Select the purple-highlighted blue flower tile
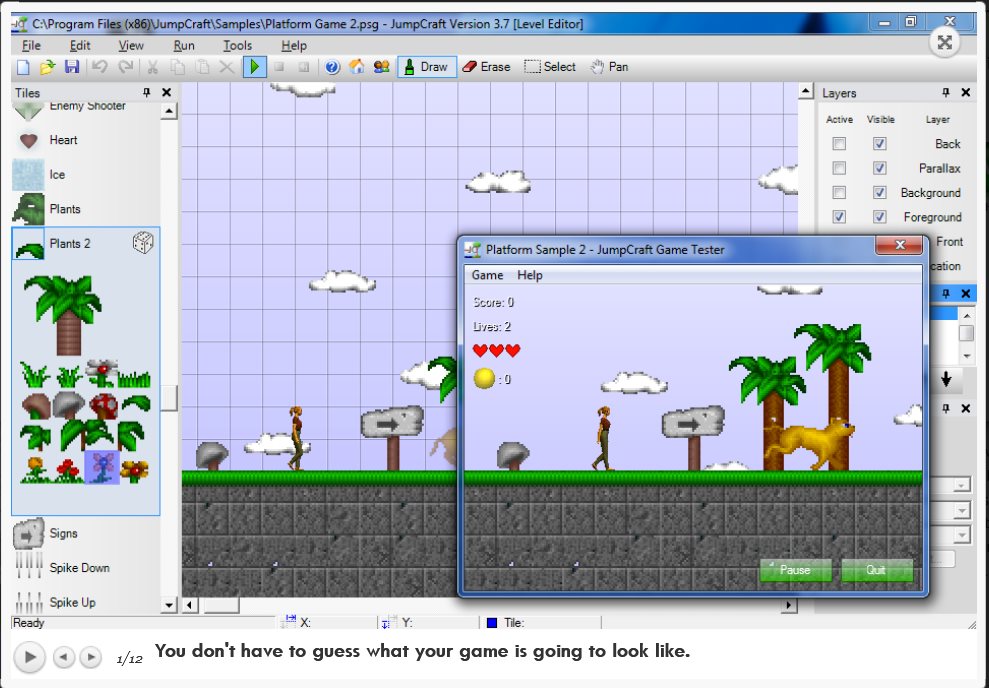989x688 pixels. (x=102, y=468)
